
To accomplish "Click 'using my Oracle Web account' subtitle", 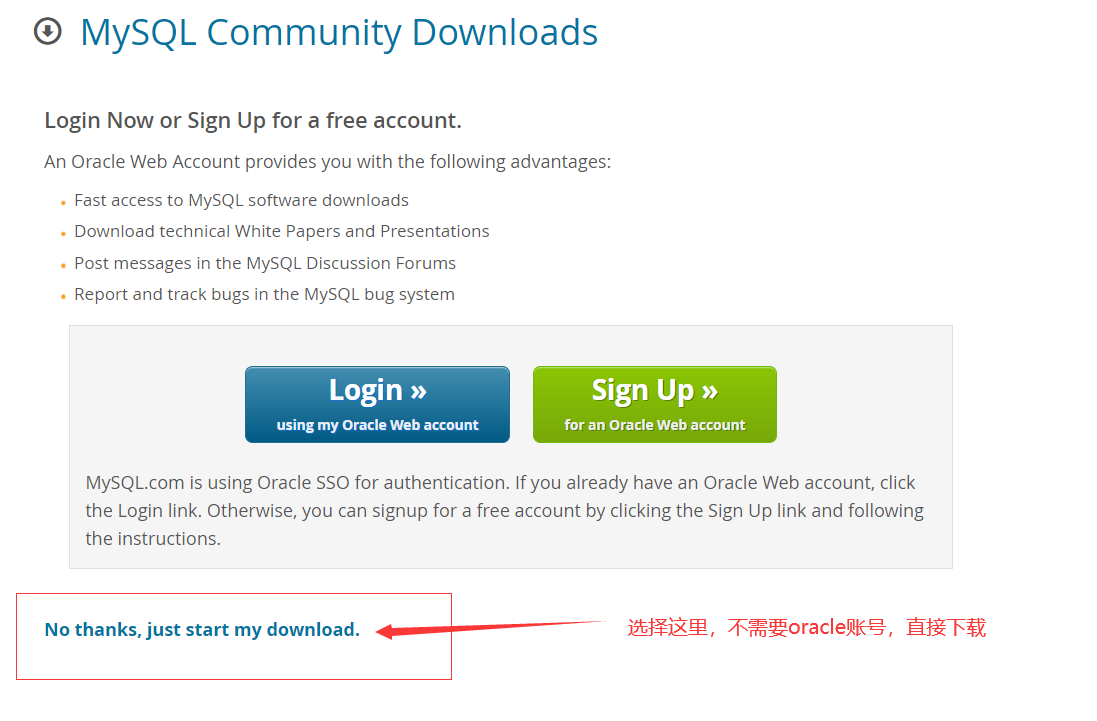I will coord(378,425).
